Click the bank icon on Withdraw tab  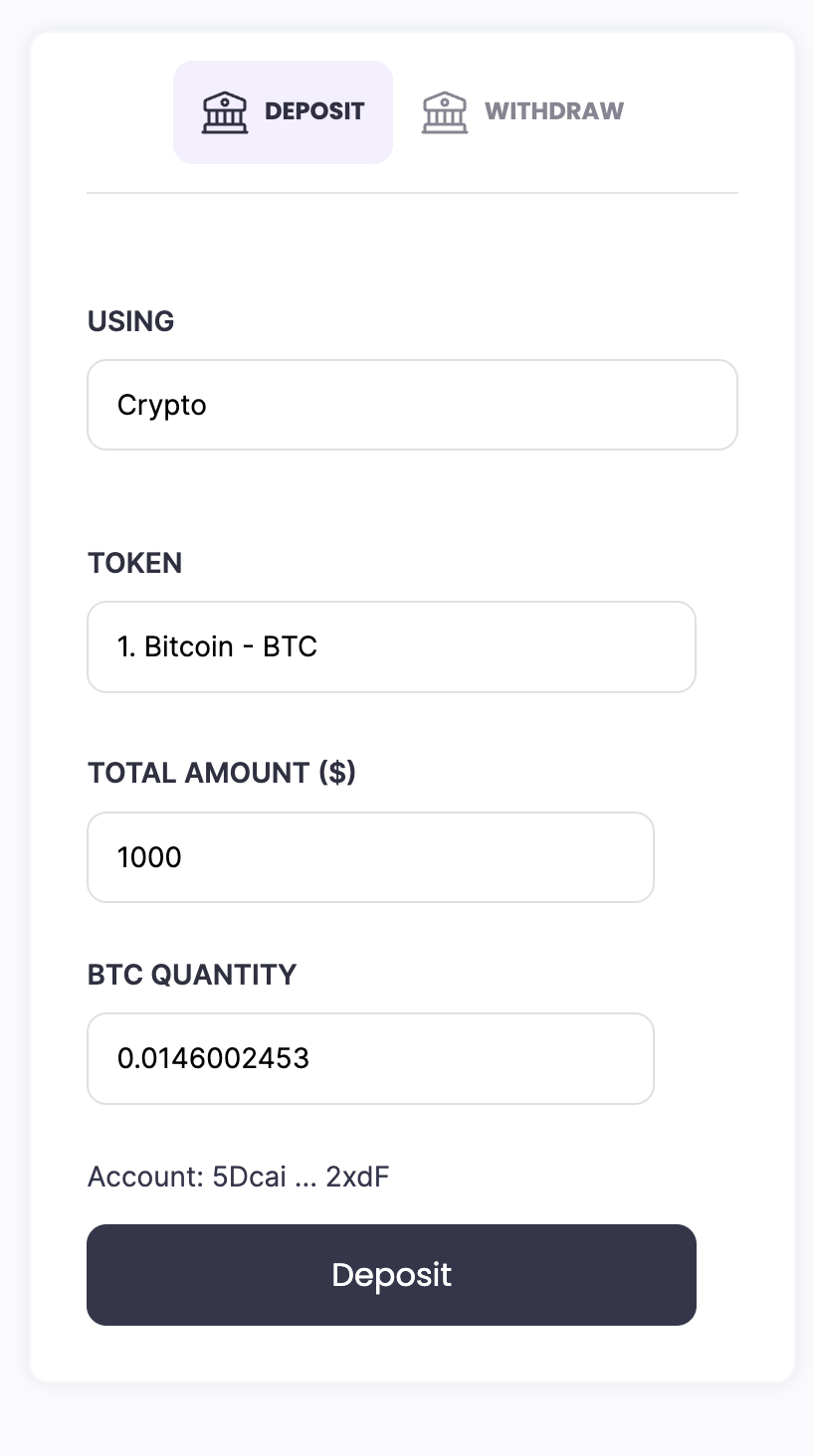pyautogui.click(x=445, y=112)
